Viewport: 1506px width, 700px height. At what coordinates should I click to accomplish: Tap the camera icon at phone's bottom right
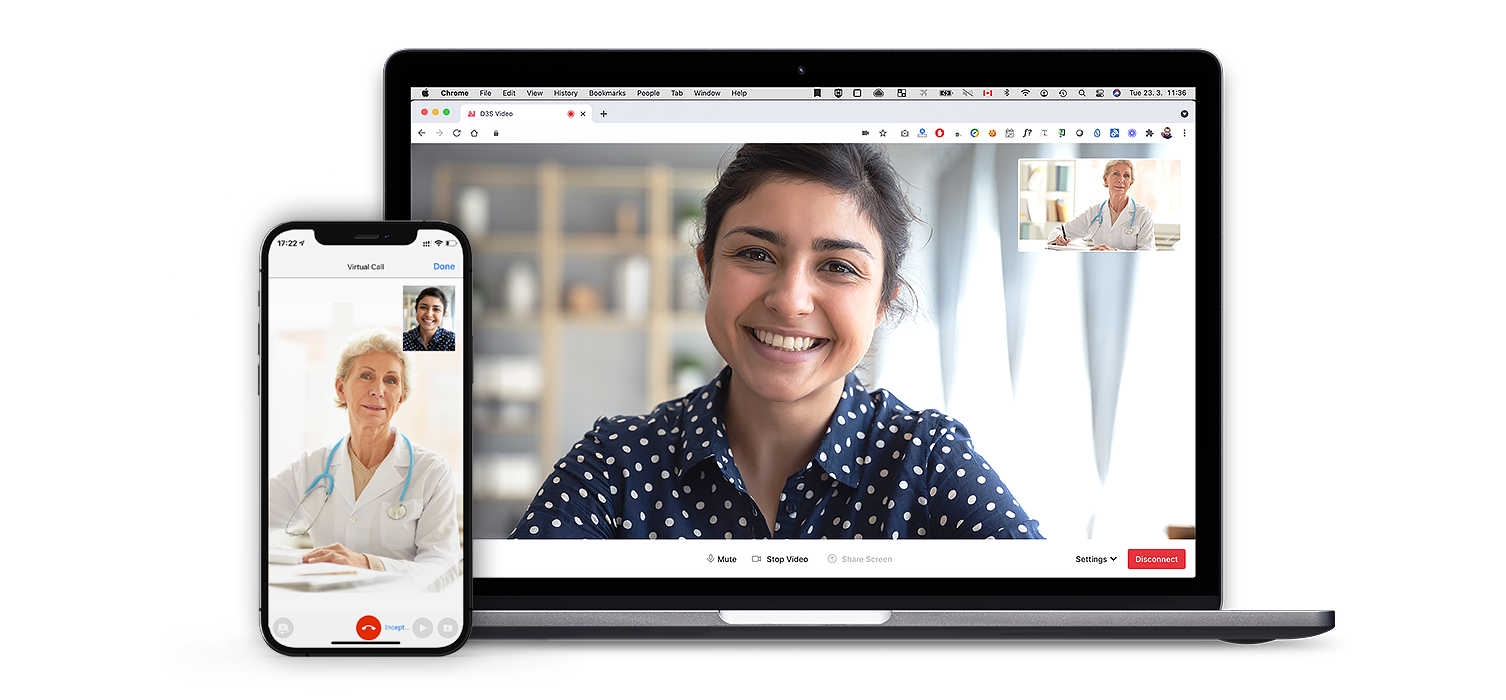[447, 628]
